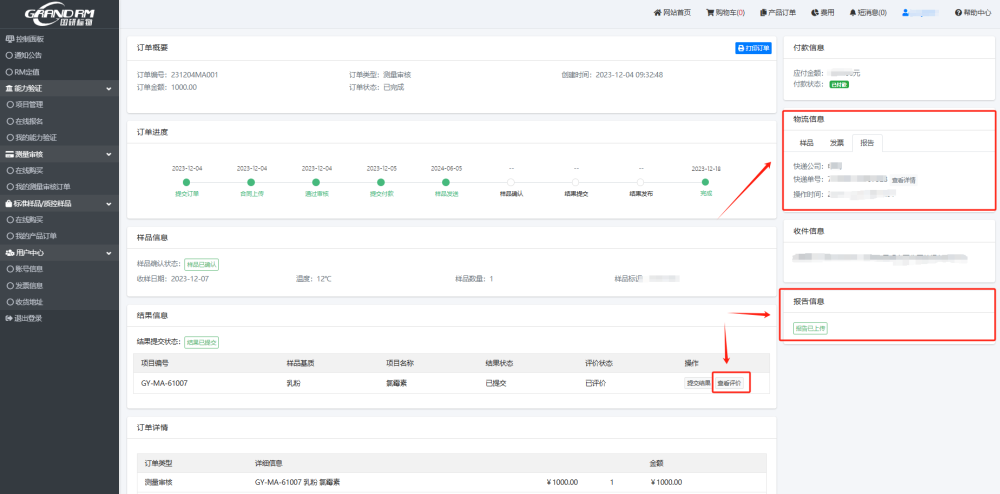Switch to the 样品 logistics tab
The image size is (1000, 494).
[x=807, y=142]
